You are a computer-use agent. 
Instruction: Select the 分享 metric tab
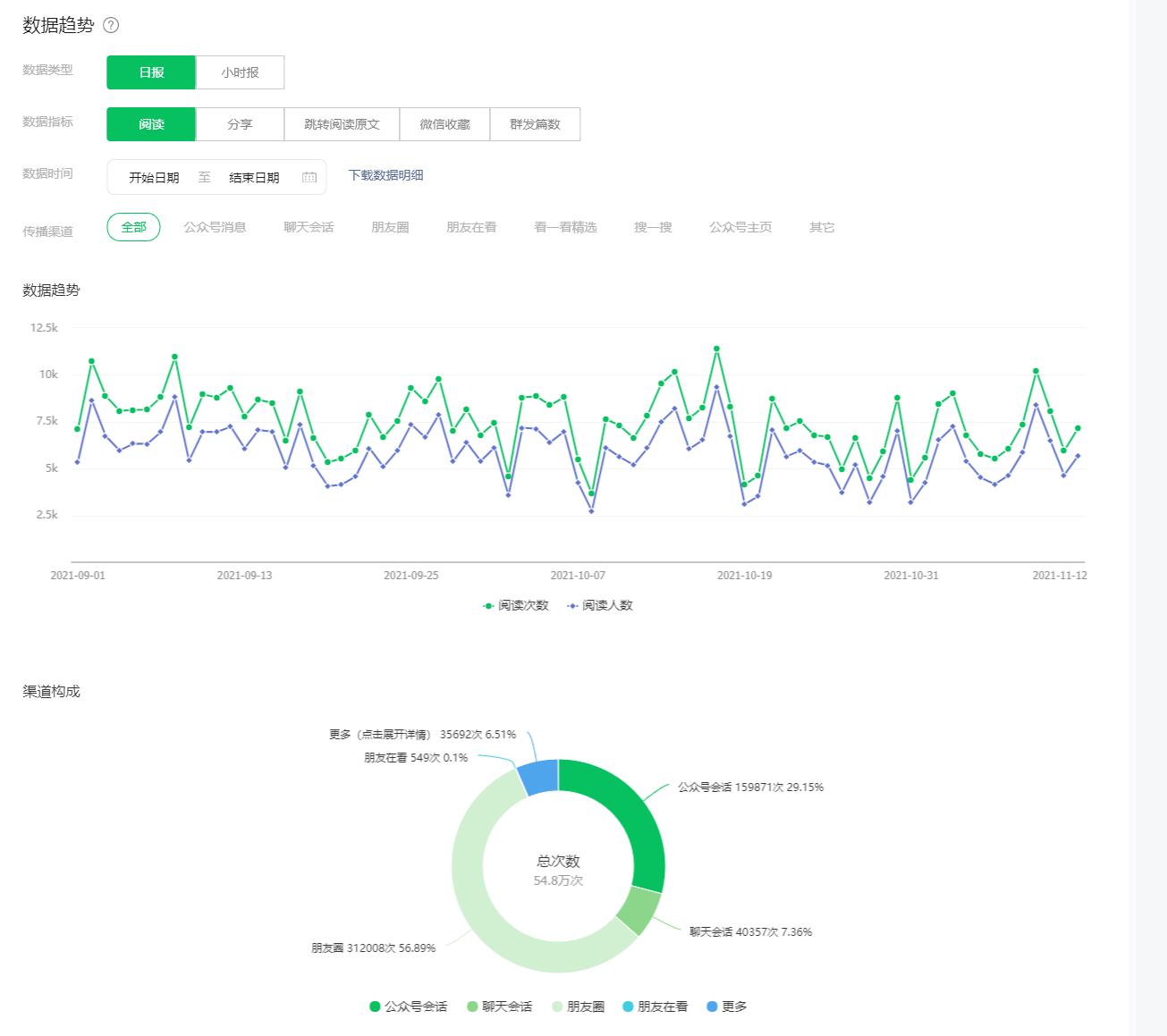pos(240,124)
